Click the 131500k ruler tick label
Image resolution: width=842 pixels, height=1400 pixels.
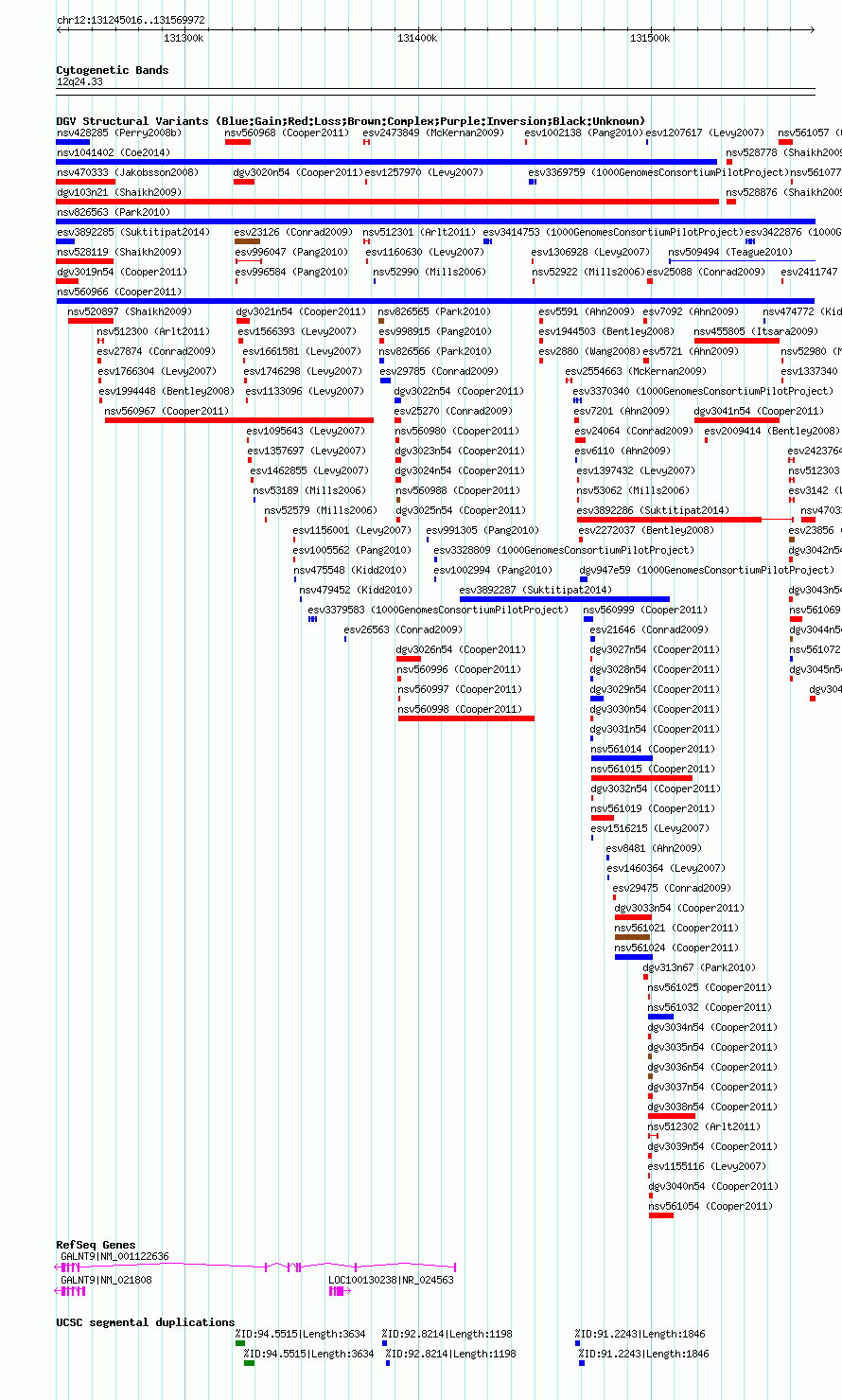pos(650,38)
